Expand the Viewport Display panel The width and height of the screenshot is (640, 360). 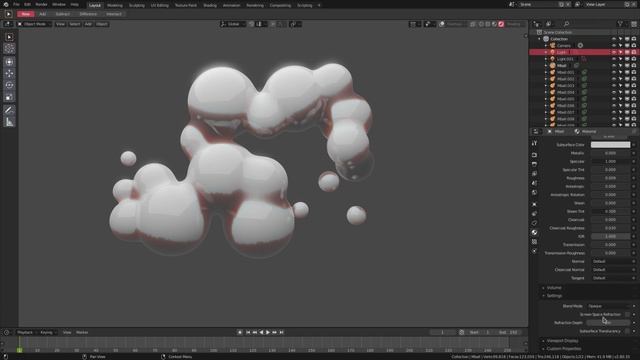(x=562, y=340)
